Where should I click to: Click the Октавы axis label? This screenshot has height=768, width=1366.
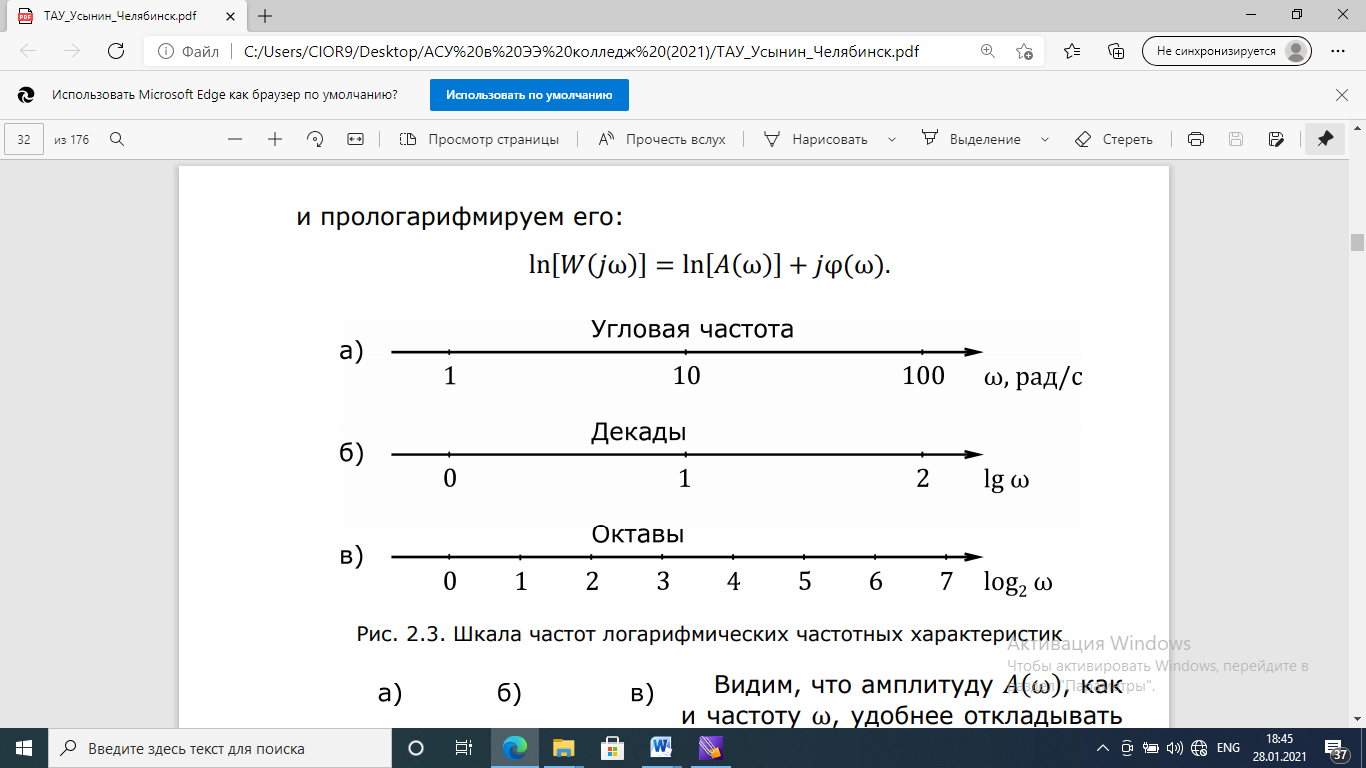[638, 534]
